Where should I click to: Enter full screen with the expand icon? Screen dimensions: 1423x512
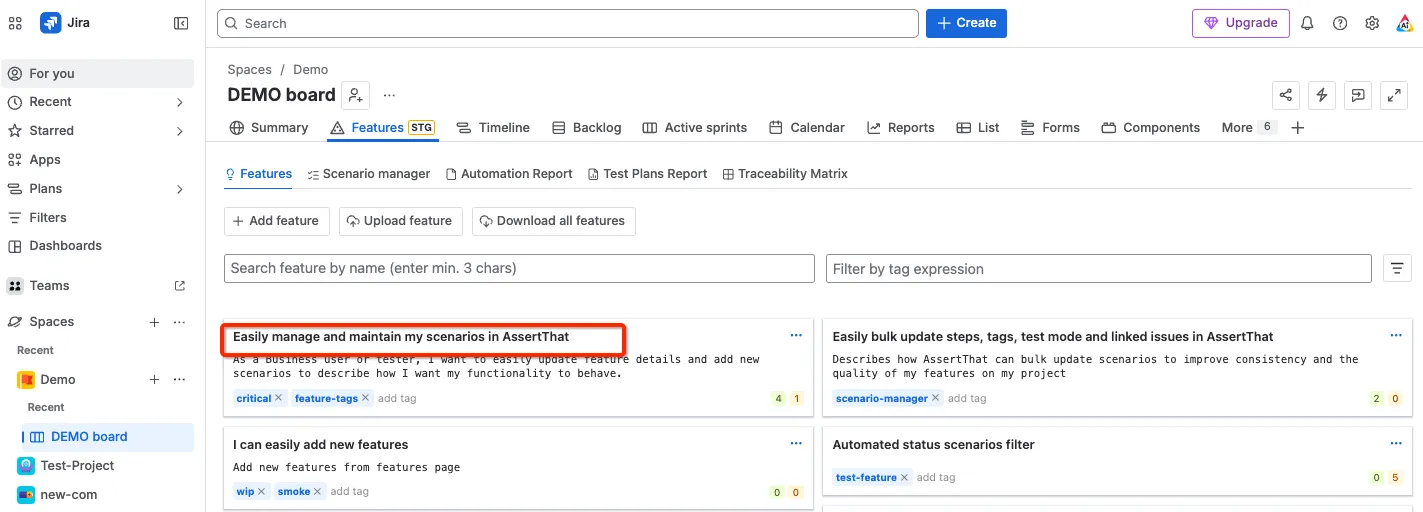coord(1394,95)
